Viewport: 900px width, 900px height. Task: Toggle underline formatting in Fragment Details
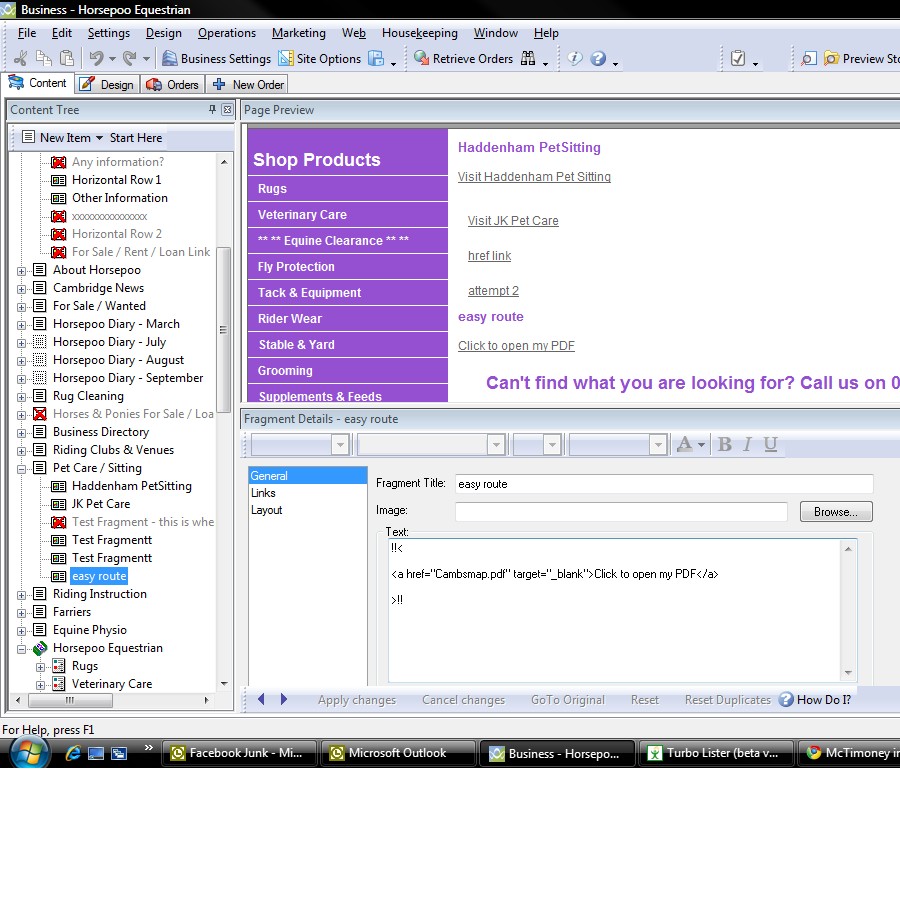pyautogui.click(x=771, y=445)
